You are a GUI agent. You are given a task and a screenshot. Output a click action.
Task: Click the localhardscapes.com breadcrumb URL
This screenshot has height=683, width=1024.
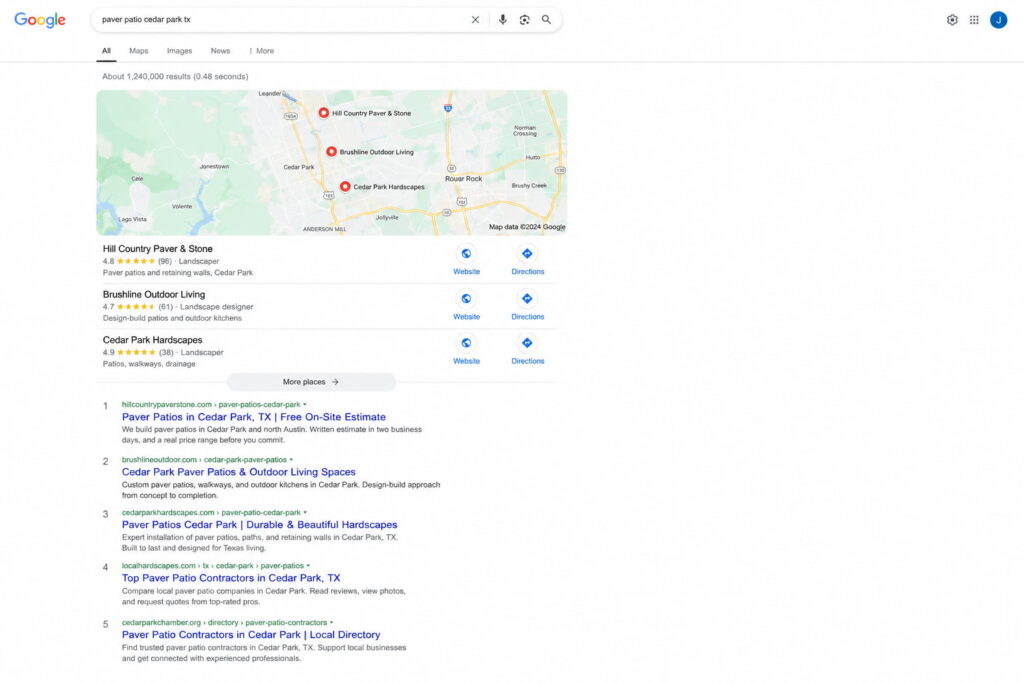[x=212, y=566]
